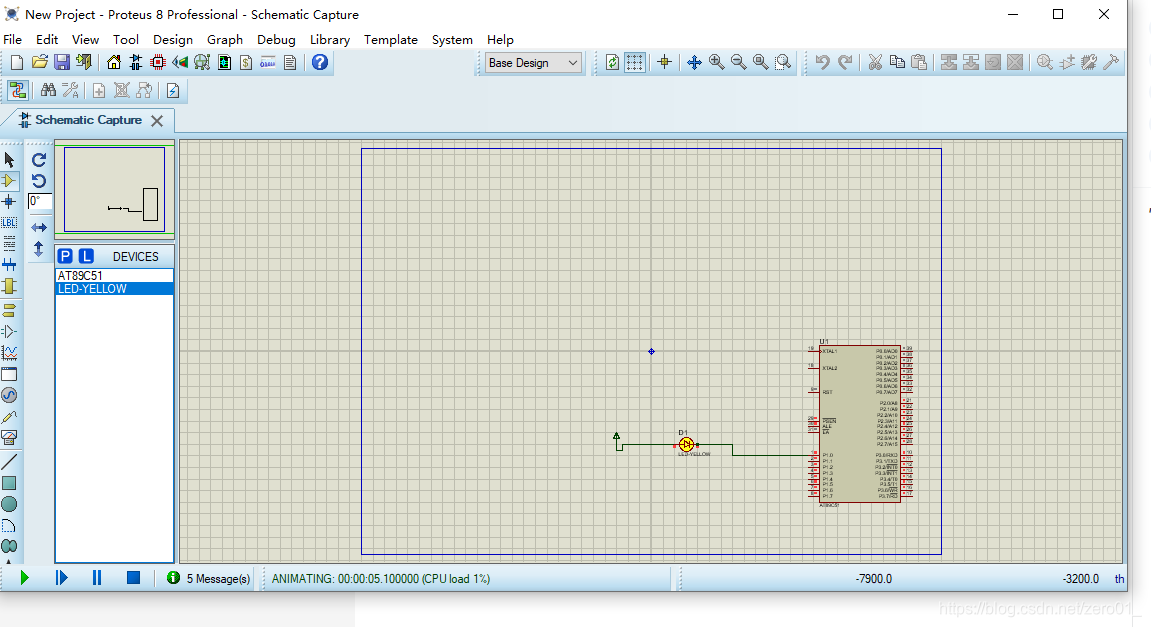Screen dimensions: 1151x627
Task: Open the Library menu
Action: pyautogui.click(x=330, y=40)
